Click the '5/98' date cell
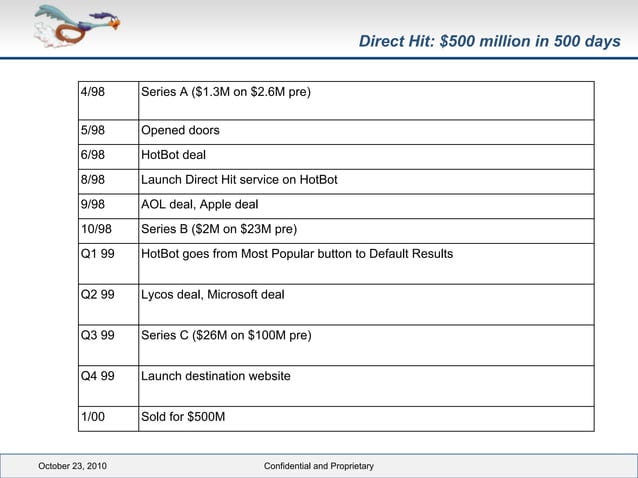The height and width of the screenshot is (478, 638). point(108,132)
